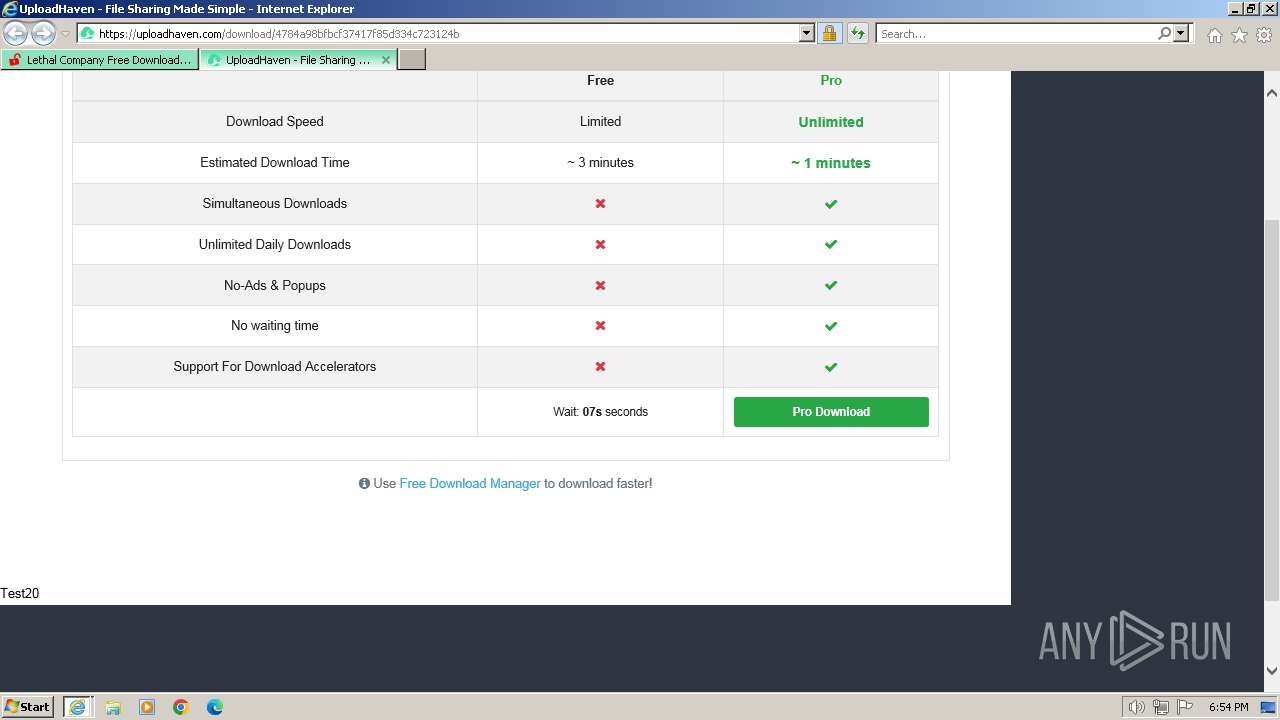
Task: Click red X for Unlimited Daily Downloads
Action: click(600, 245)
